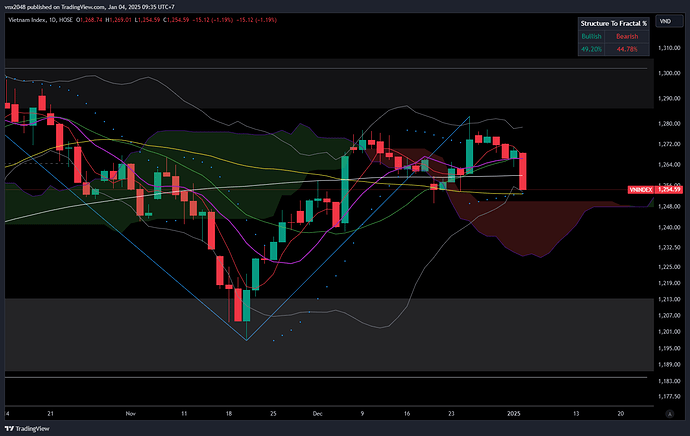Click the 'published on TradingView.com' caption text
Viewport: 690px width, 436px height.
pyautogui.click(x=66, y=7)
